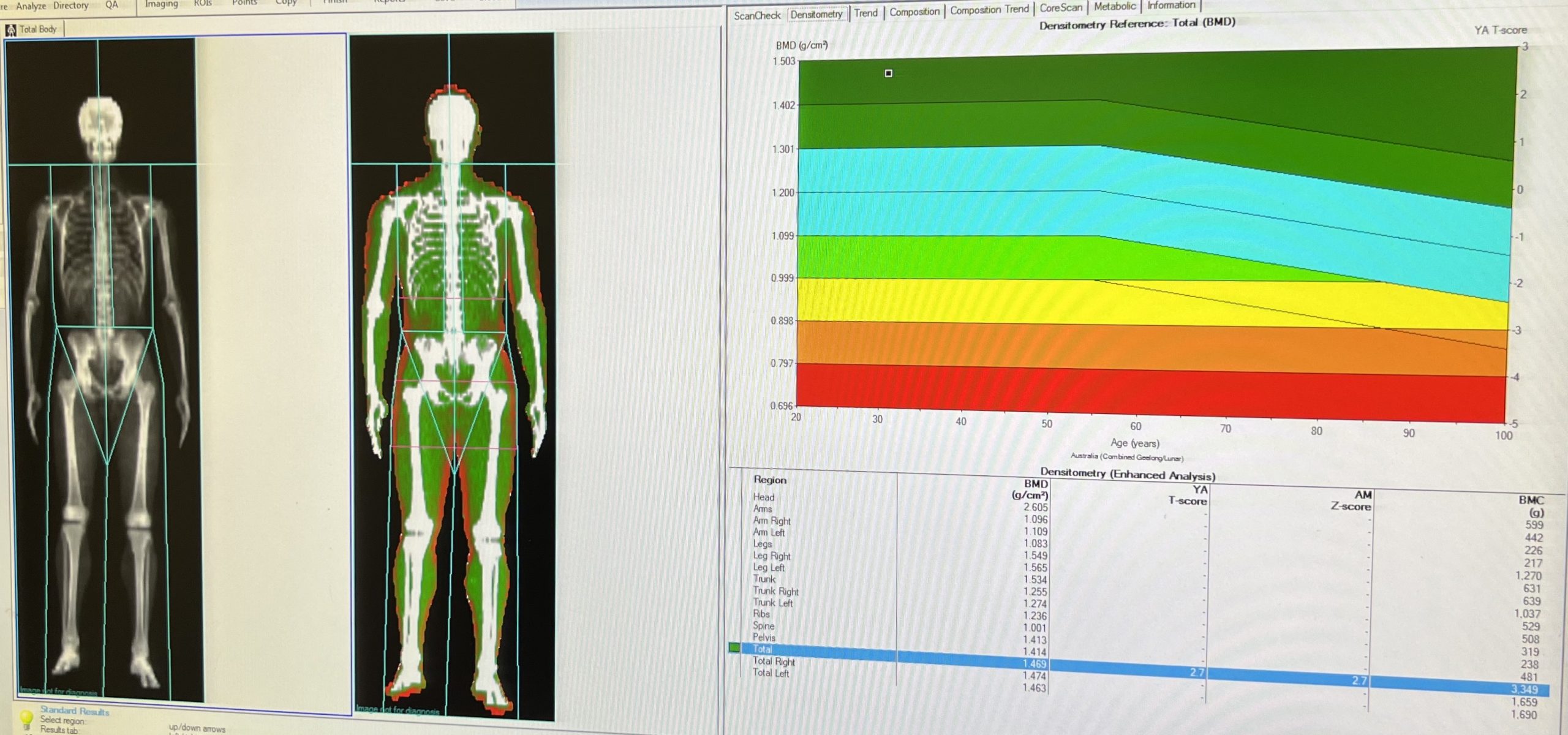Switch to the Trend tab
Screen dimensions: 1568x735
[865, 12]
